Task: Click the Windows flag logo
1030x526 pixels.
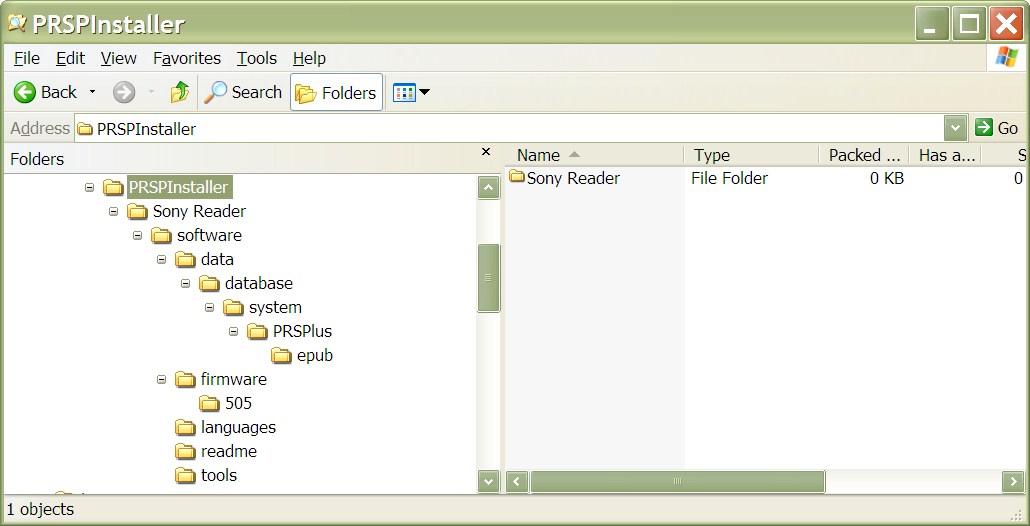Action: point(1006,57)
